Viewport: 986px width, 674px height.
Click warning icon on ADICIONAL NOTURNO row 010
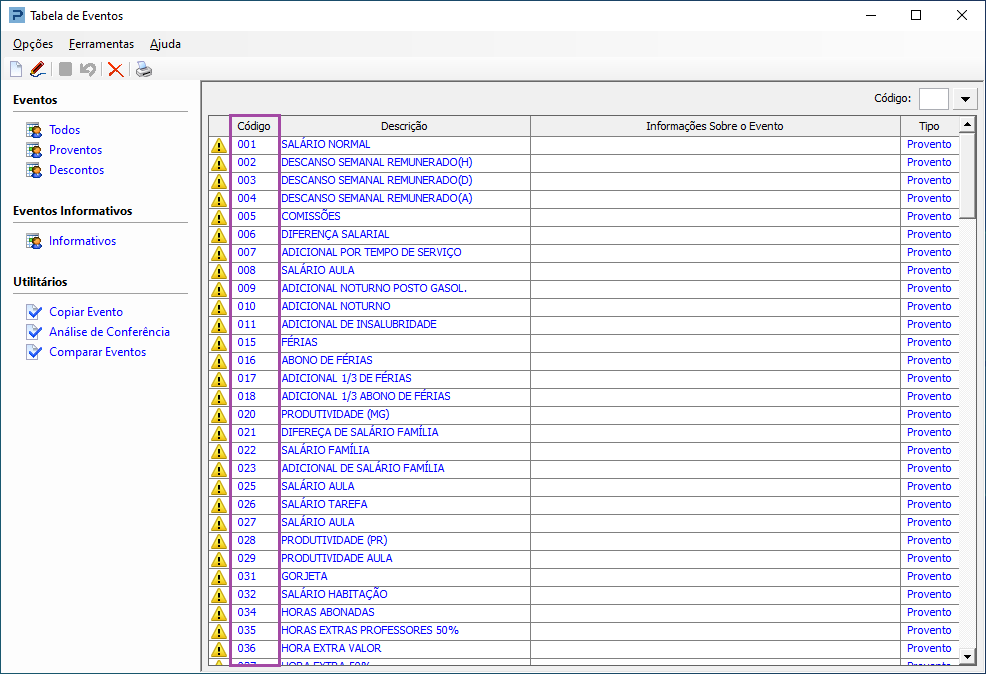(219, 307)
